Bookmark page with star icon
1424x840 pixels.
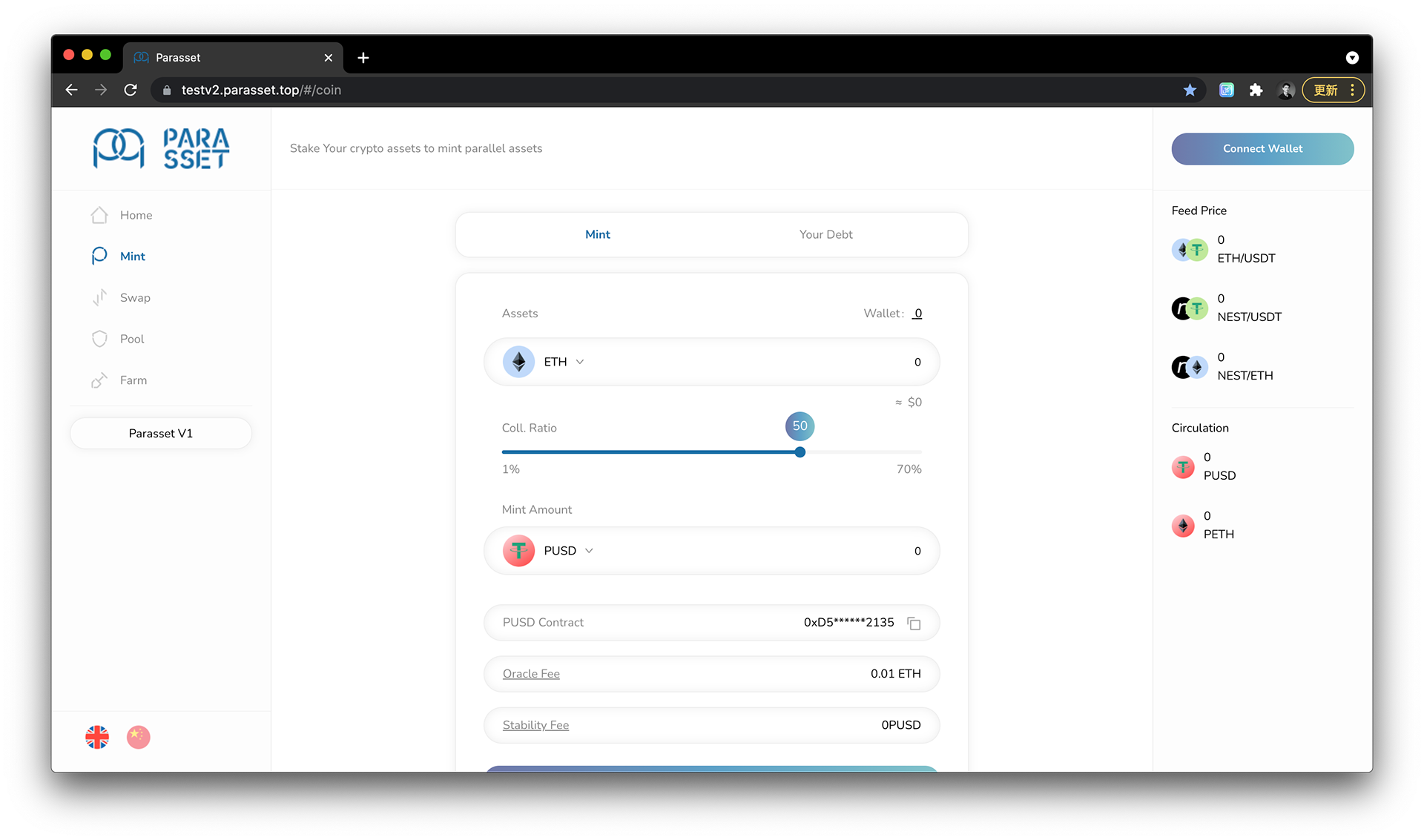click(1190, 90)
